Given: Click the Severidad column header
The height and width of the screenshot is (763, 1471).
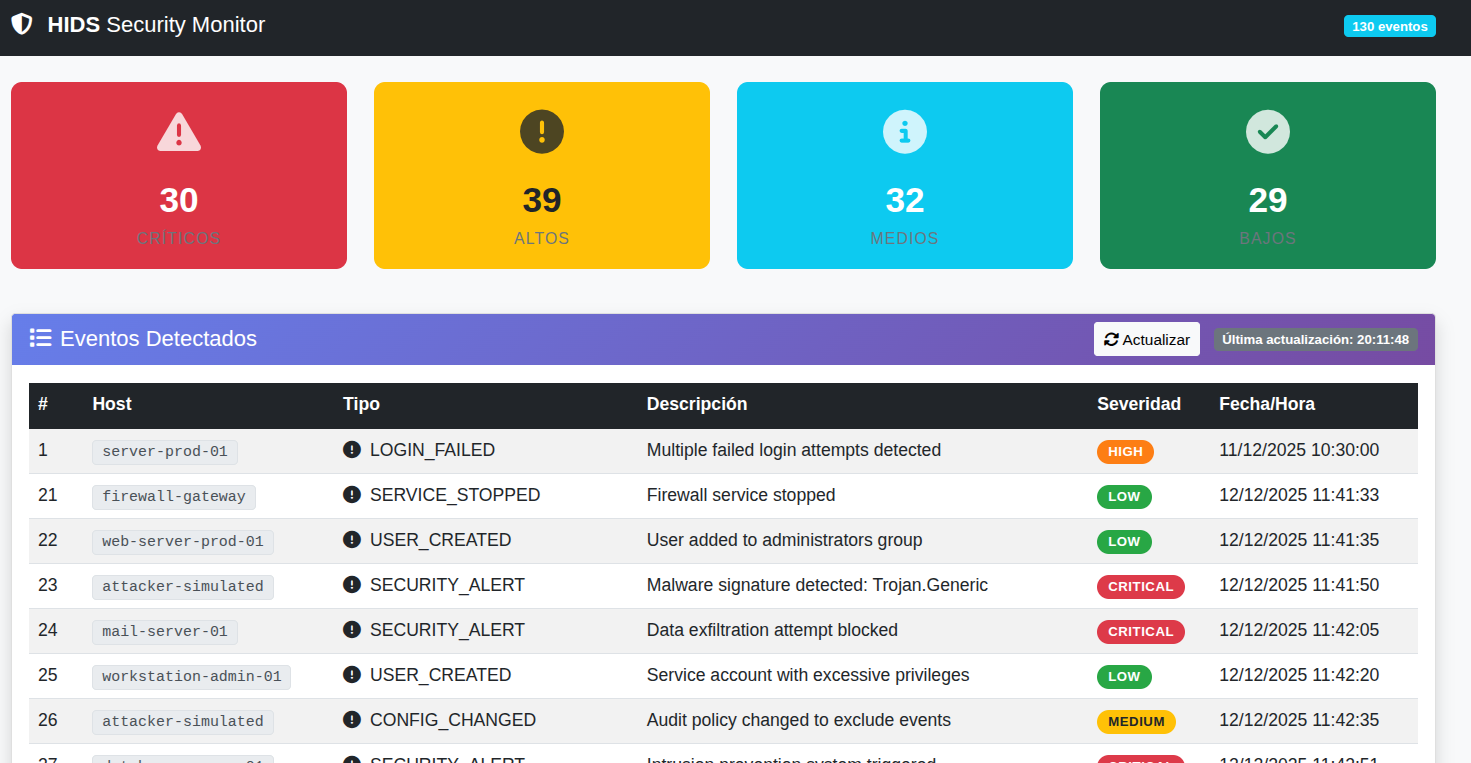Looking at the screenshot, I should [x=1138, y=404].
